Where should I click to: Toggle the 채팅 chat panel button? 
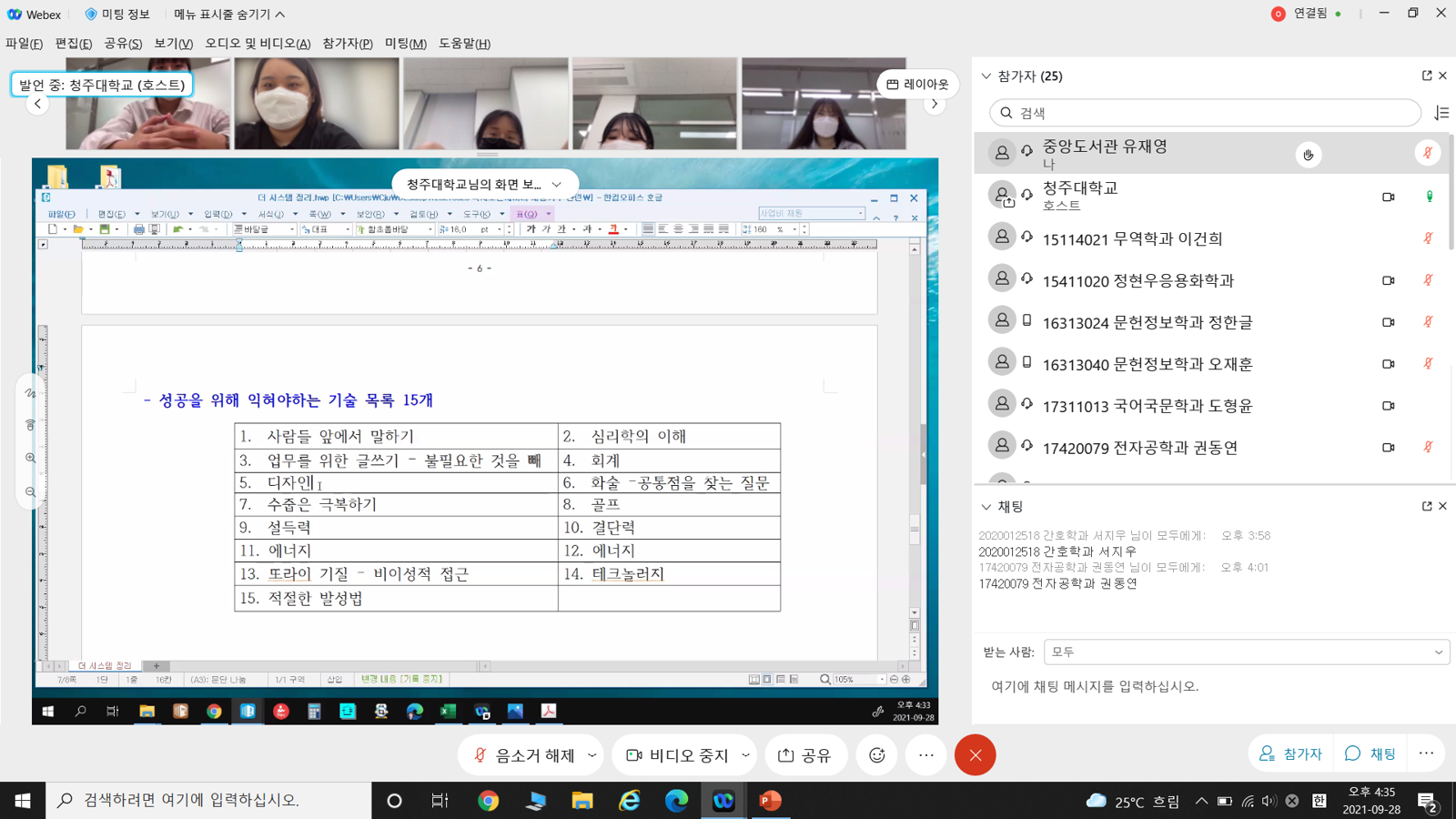[x=1370, y=753]
